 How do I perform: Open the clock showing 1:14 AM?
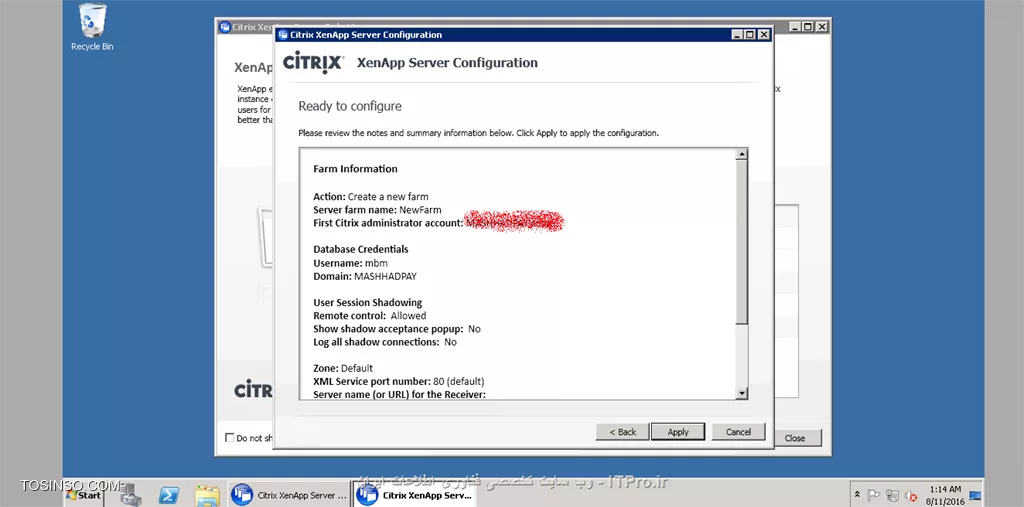click(x=944, y=495)
